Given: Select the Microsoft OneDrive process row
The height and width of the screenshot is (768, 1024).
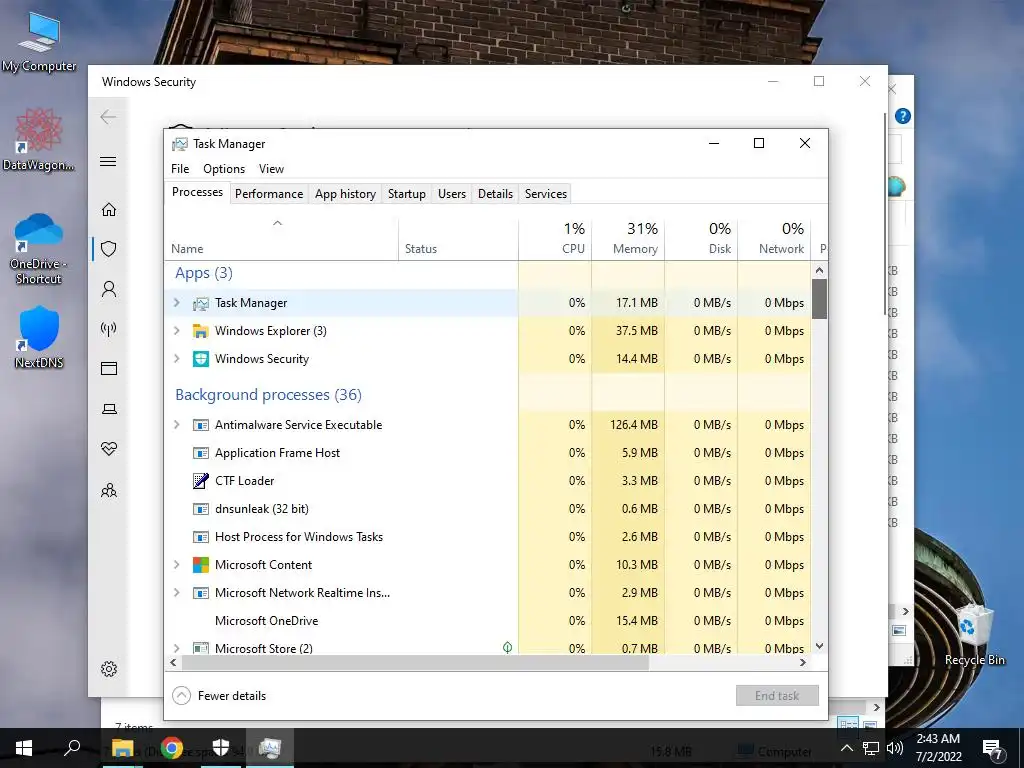Looking at the screenshot, I should click(x=488, y=621).
